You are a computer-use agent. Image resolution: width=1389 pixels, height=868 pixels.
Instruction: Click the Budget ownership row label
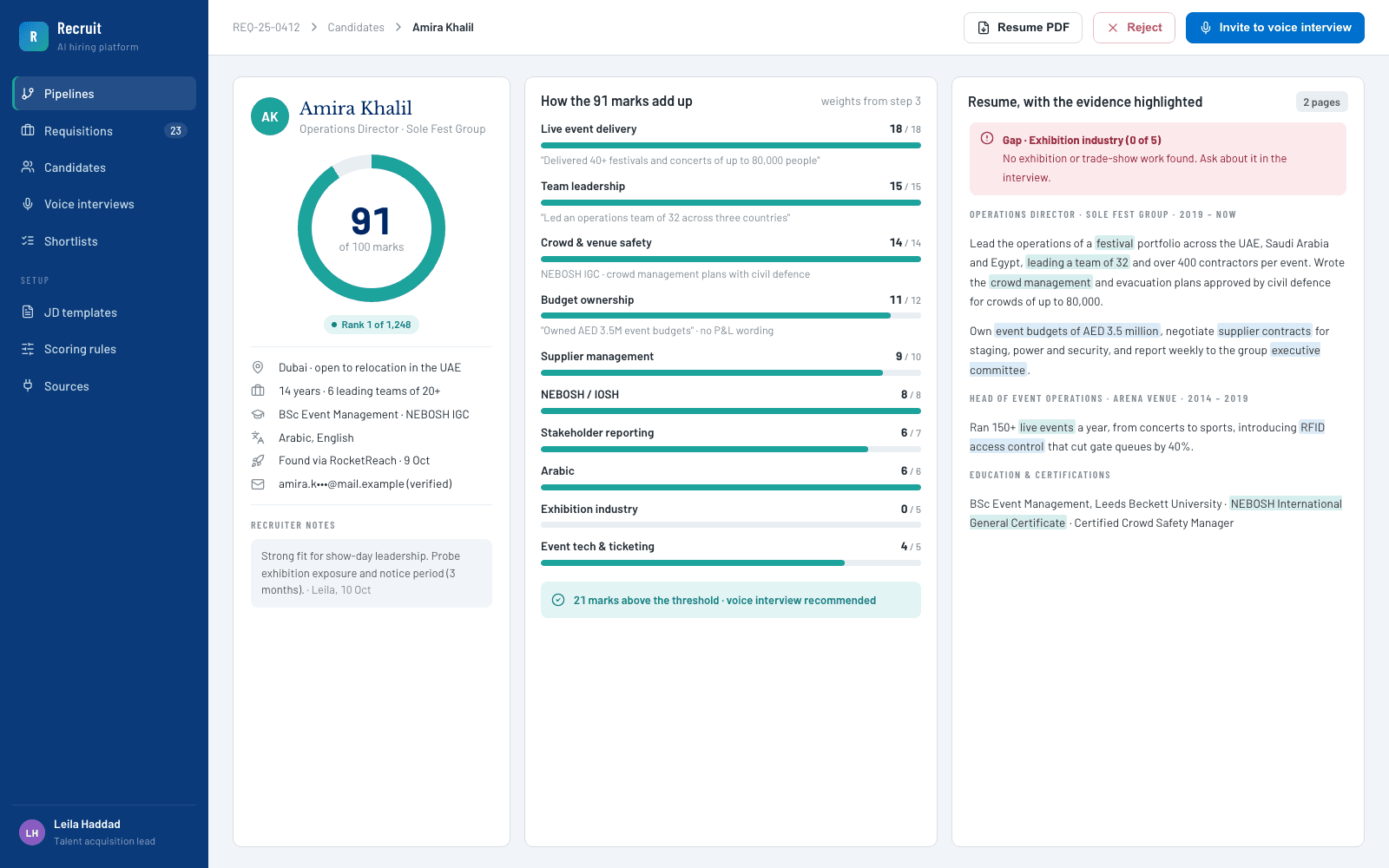pyautogui.click(x=588, y=300)
